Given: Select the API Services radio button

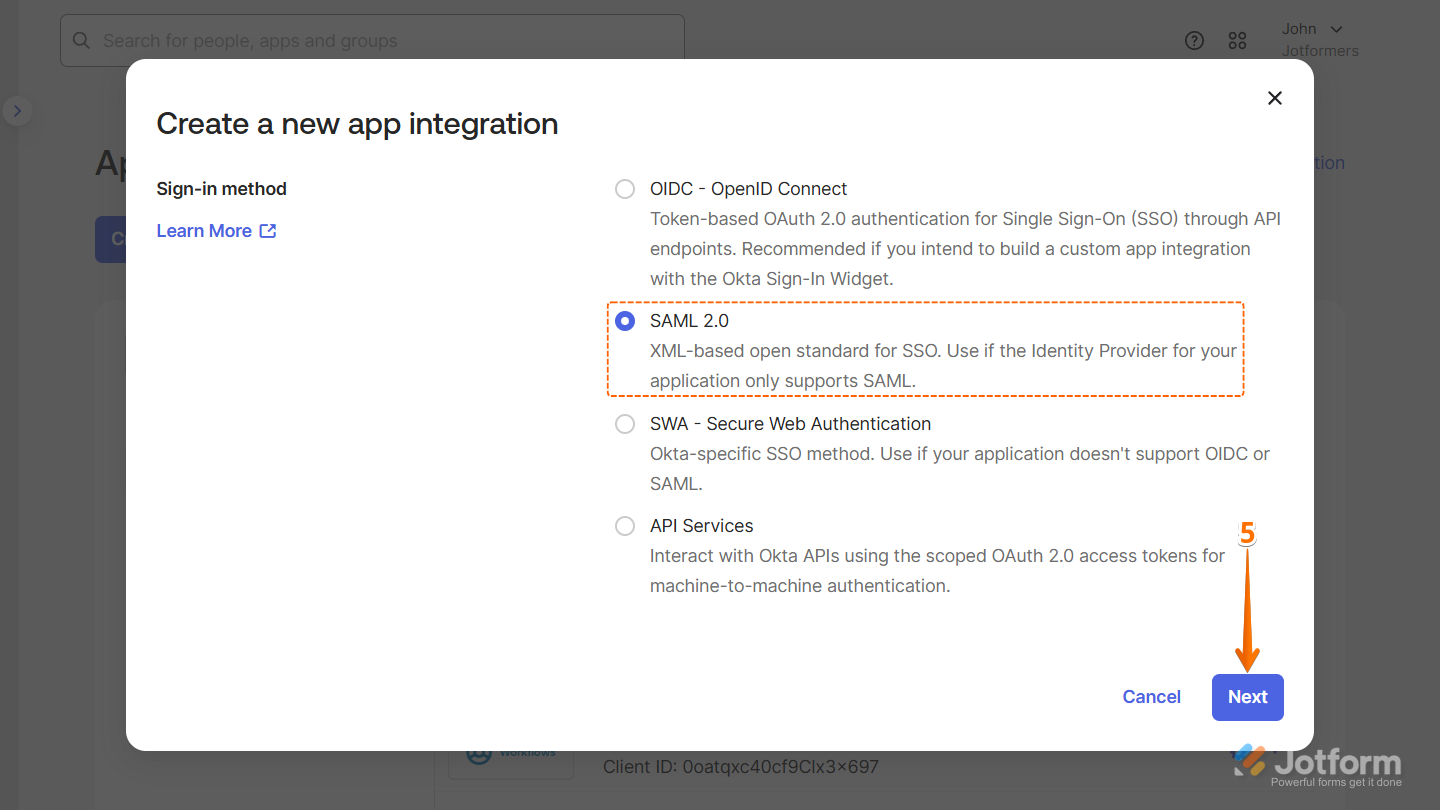Looking at the screenshot, I should click(x=625, y=526).
